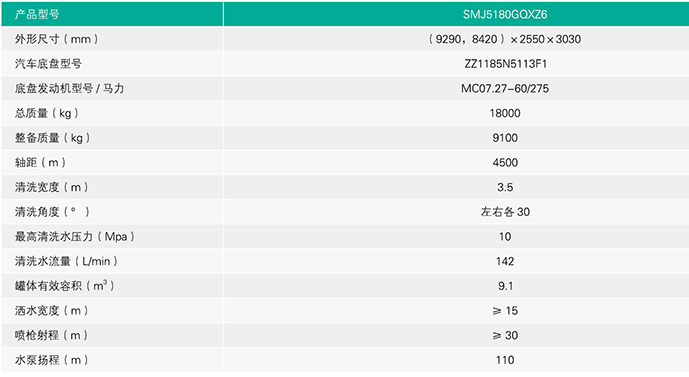Click the 最高清洗水压力 (Mpa) label
The height and width of the screenshot is (377, 689).
click(x=75, y=236)
